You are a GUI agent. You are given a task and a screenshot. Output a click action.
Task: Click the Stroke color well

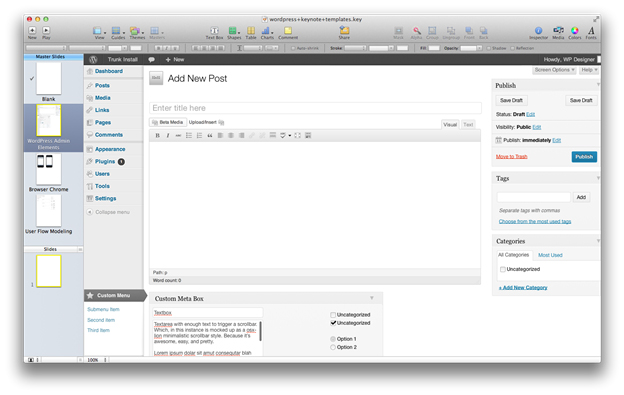tap(402, 48)
